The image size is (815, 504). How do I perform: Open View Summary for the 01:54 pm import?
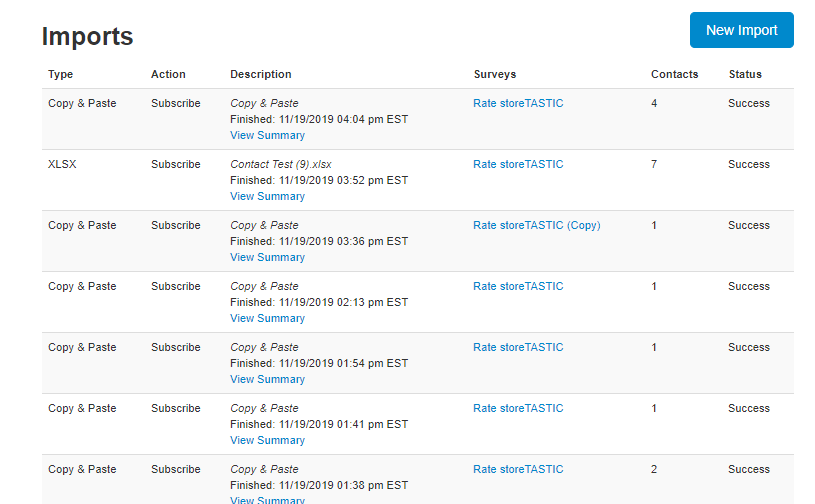click(x=267, y=379)
